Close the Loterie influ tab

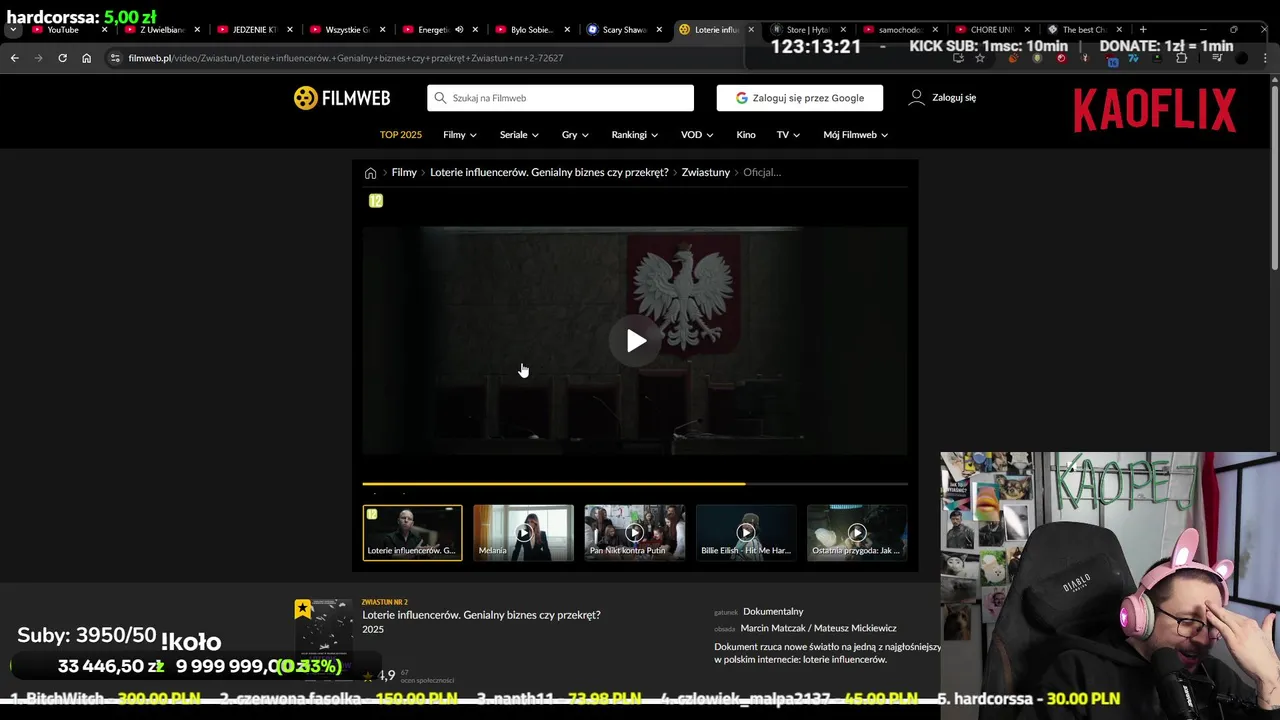point(751,30)
